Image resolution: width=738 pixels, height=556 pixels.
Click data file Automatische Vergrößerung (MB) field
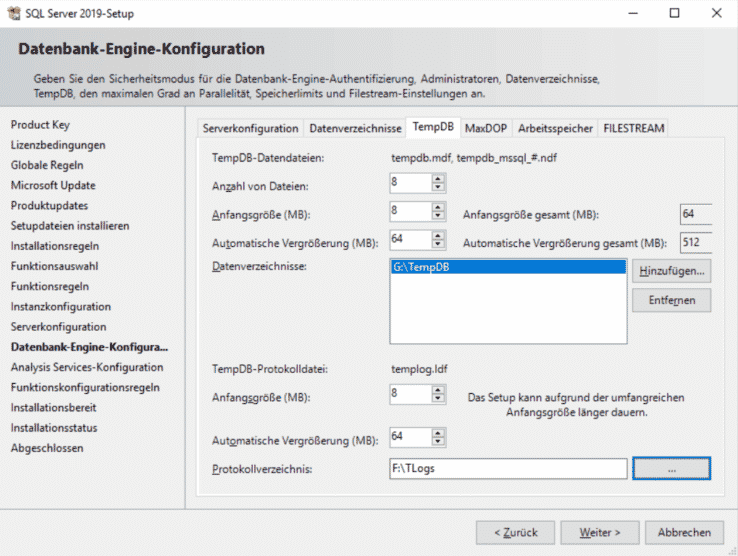[410, 240]
